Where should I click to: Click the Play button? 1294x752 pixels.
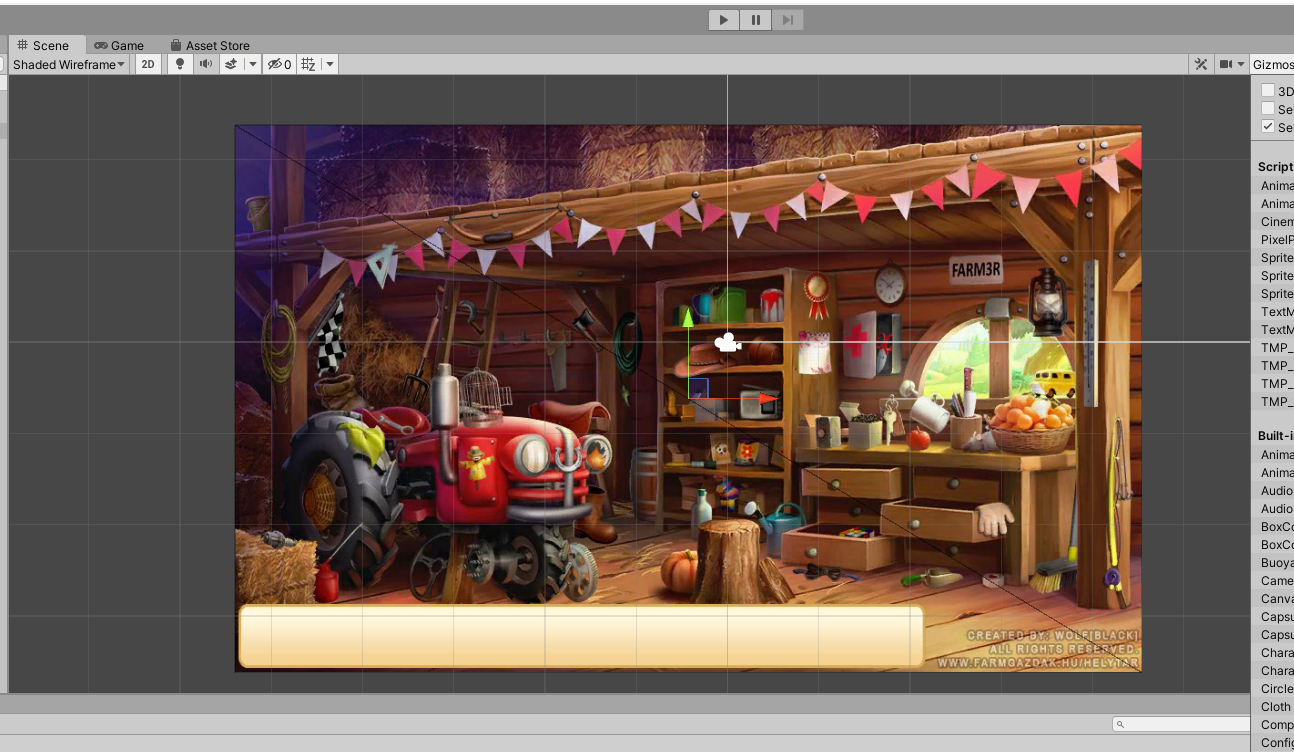(724, 20)
